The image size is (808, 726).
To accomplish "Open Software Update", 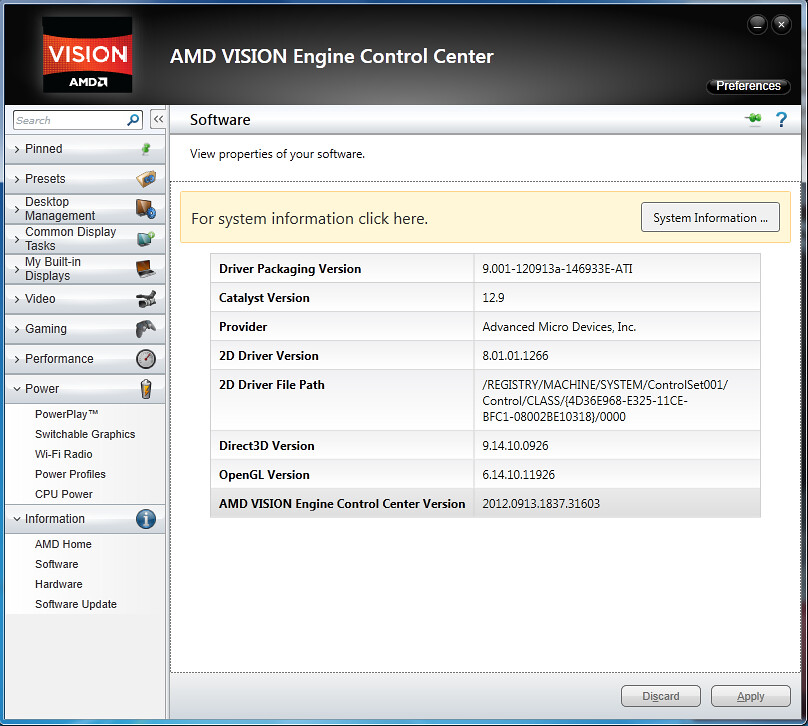I will (76, 604).
